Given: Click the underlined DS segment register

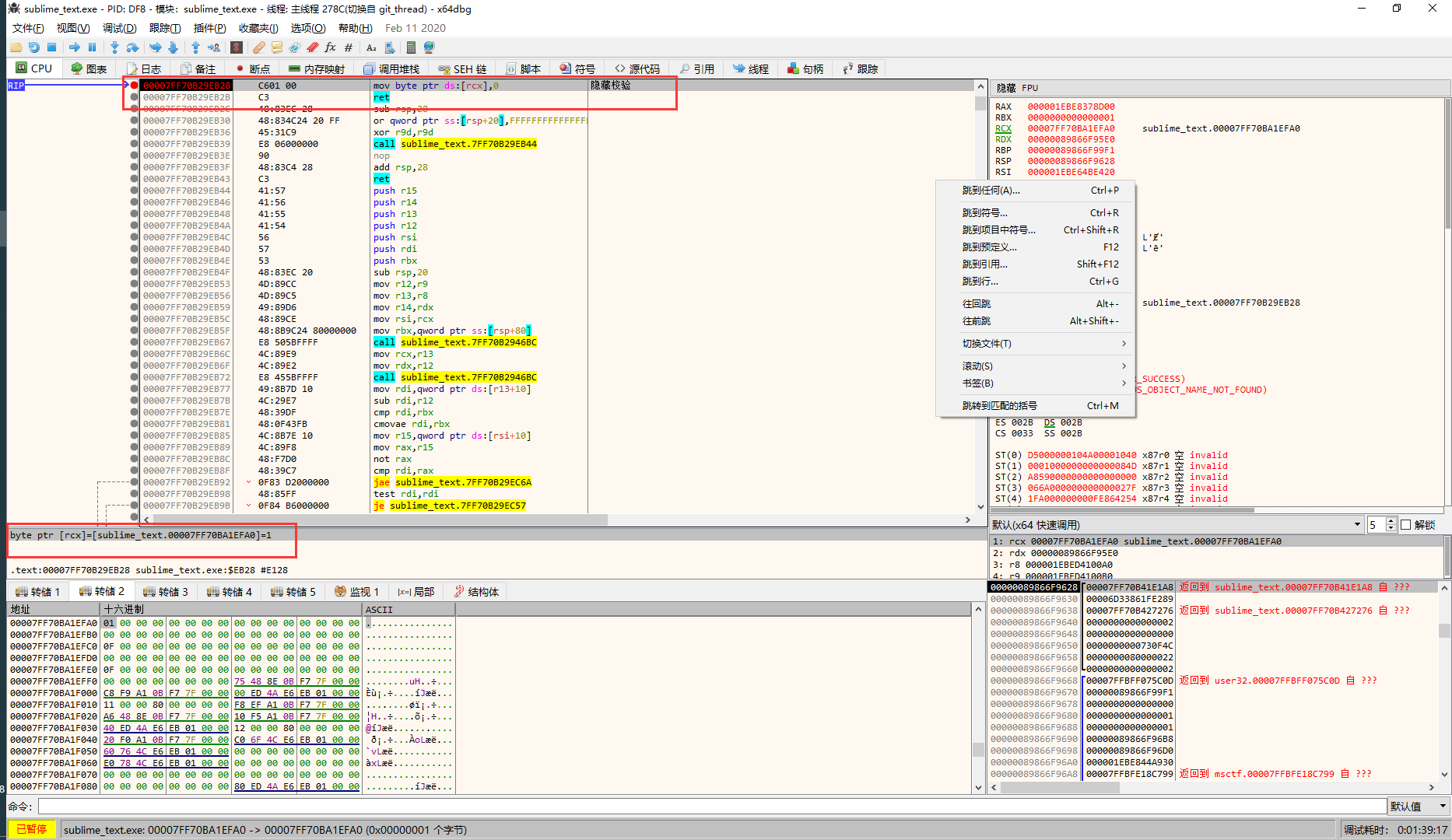Looking at the screenshot, I should (x=1050, y=423).
